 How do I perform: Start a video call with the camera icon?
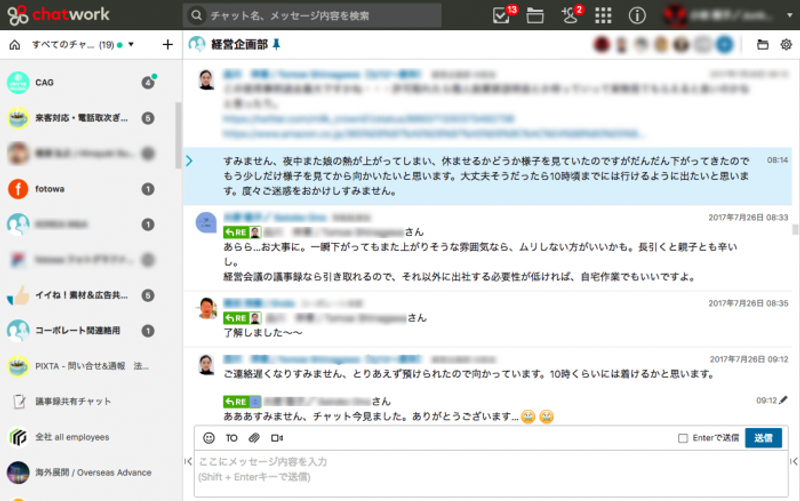[277, 438]
